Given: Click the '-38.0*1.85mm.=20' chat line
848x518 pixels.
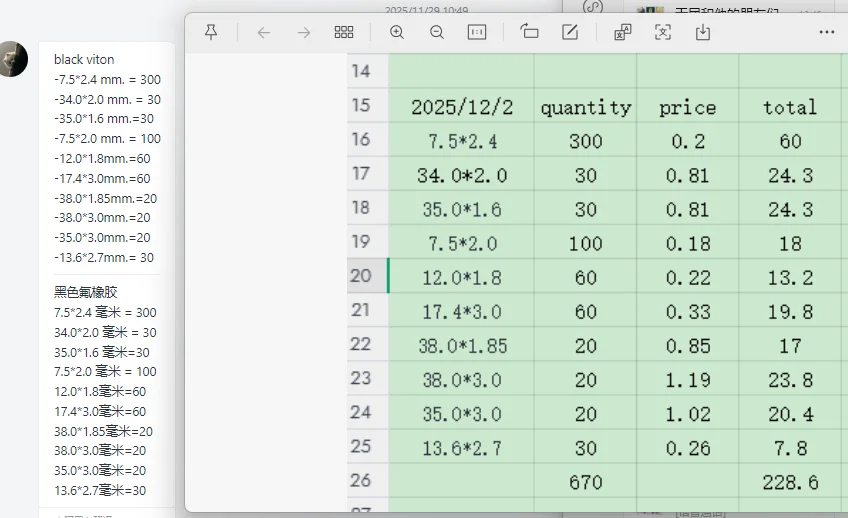Looking at the screenshot, I should coord(105,198).
